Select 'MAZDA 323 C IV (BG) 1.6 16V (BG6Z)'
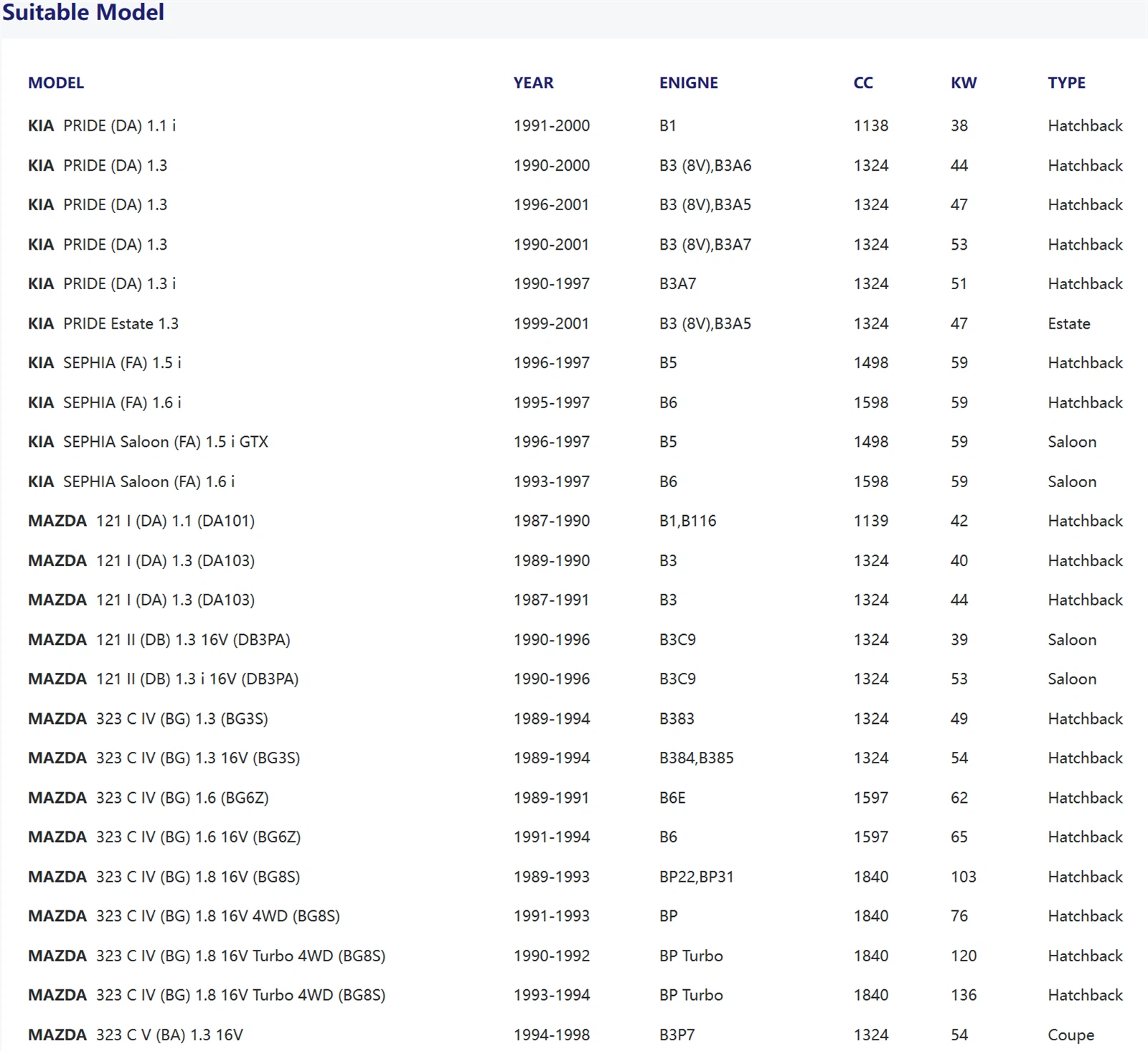1148x1051 pixels. coord(164,836)
